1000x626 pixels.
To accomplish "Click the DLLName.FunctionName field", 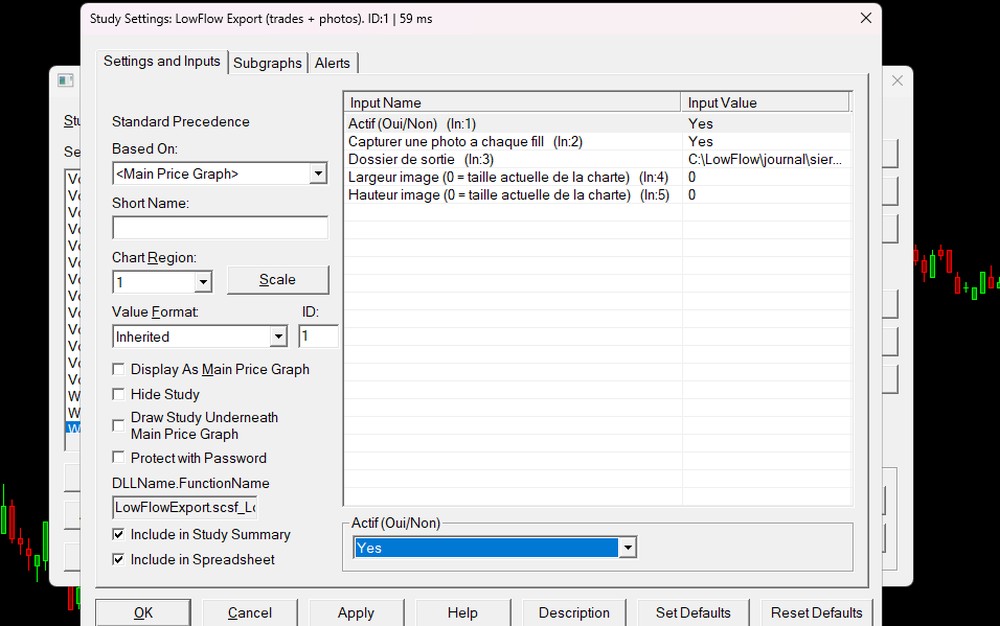I will click(185, 507).
